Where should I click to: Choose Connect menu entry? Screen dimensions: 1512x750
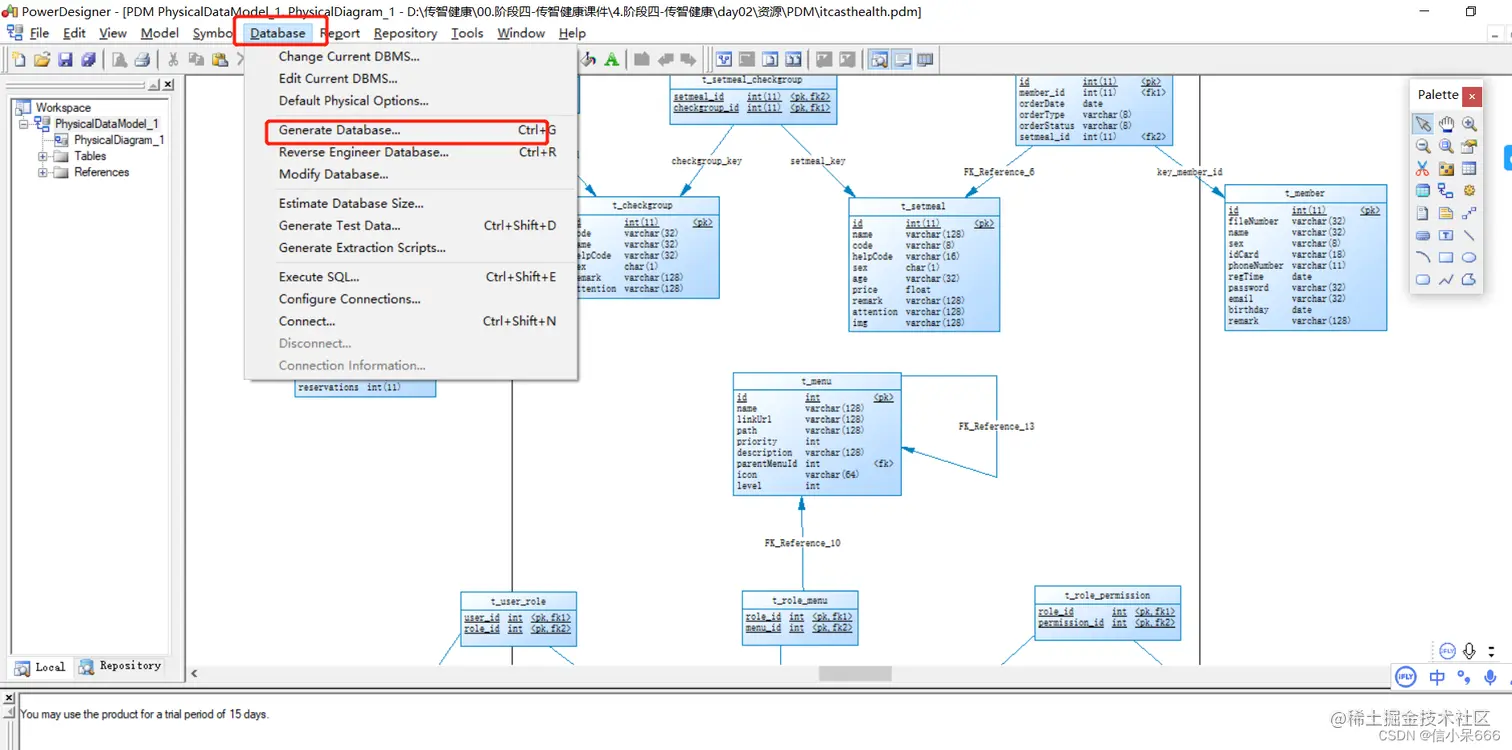pos(411,321)
